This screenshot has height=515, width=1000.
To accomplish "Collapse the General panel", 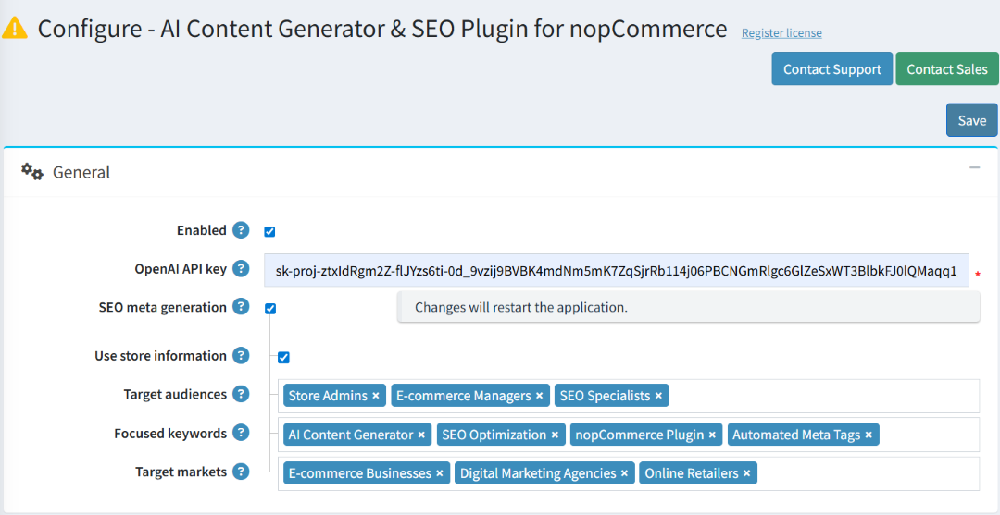I will (x=974, y=167).
